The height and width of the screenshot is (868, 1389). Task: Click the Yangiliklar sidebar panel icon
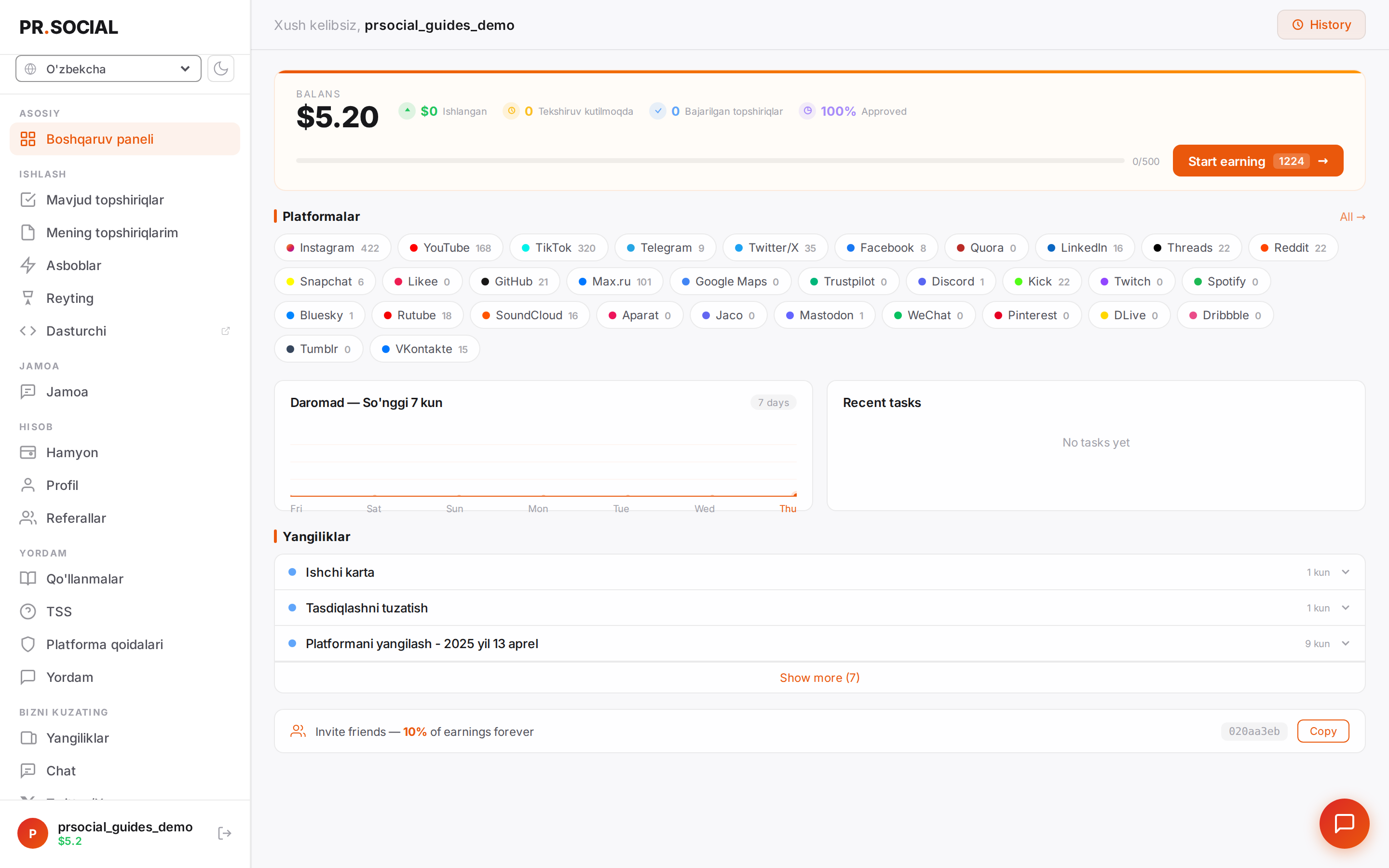[x=27, y=738]
